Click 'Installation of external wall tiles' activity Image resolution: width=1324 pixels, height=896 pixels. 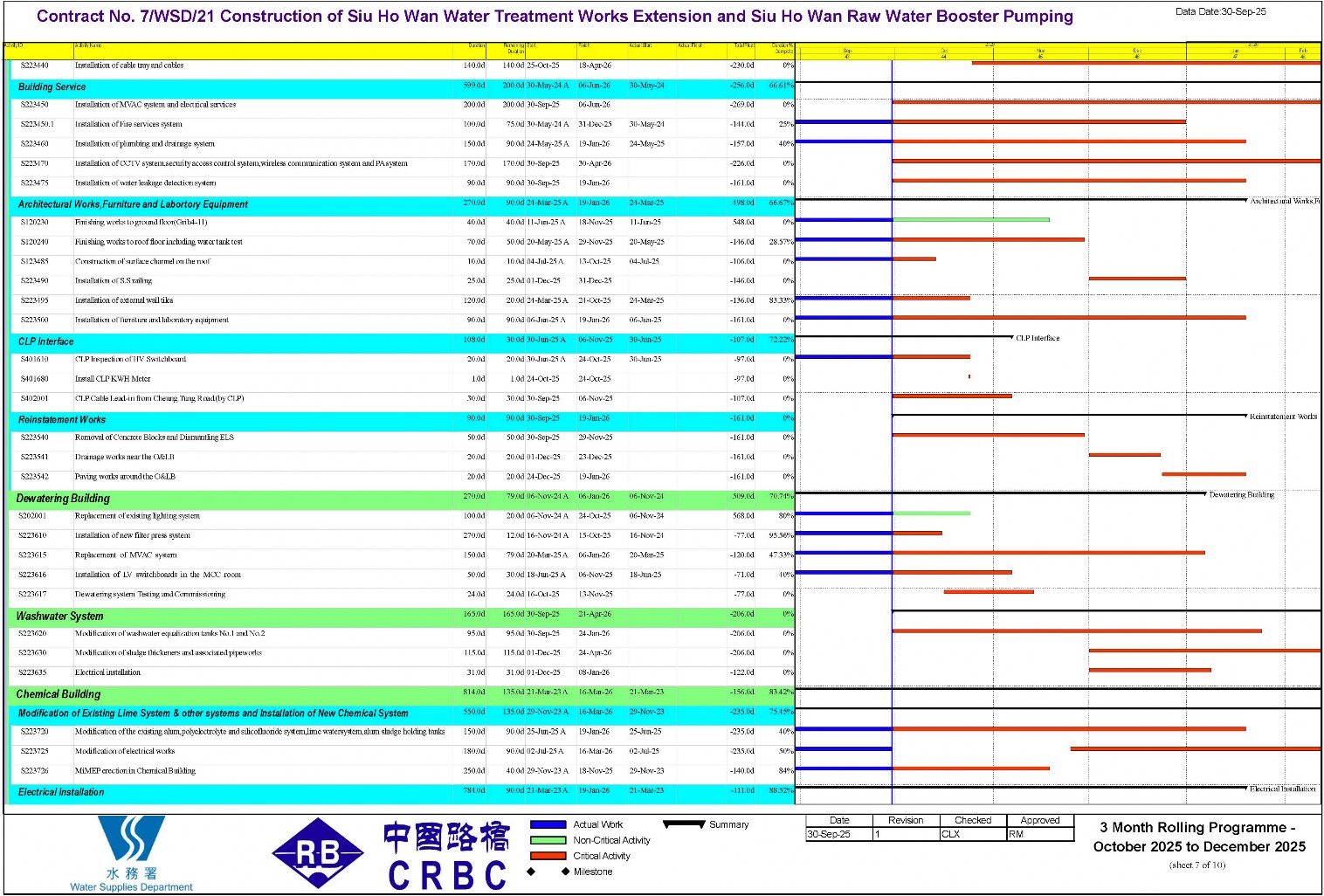[124, 300]
